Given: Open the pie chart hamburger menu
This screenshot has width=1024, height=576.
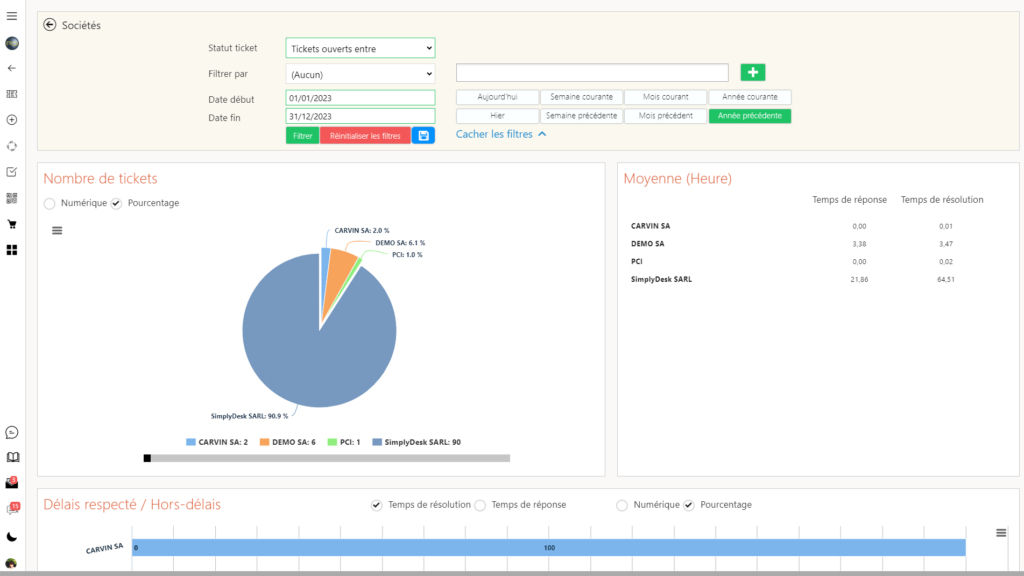Looking at the screenshot, I should pos(57,230).
